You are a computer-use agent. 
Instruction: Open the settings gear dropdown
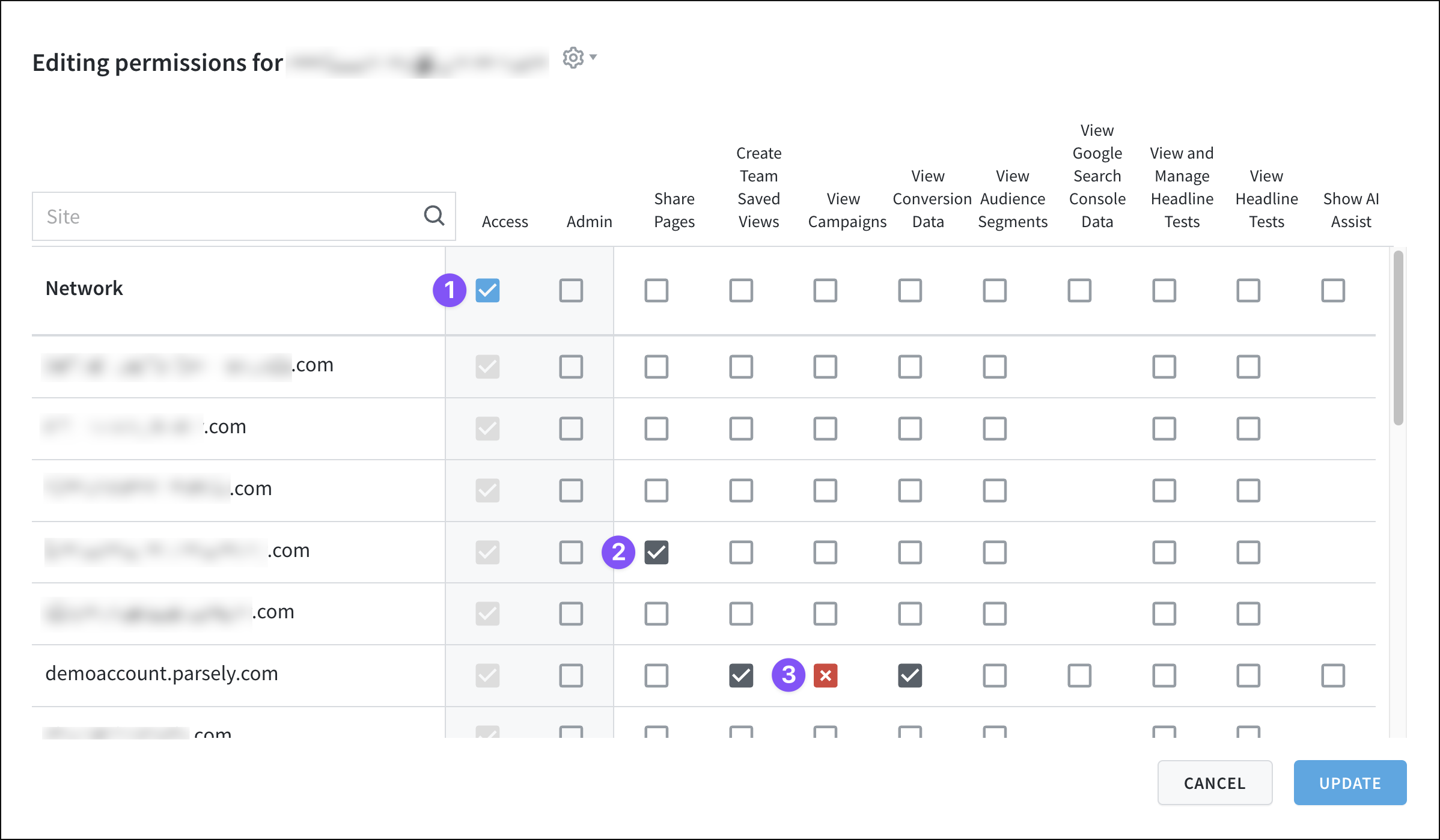tap(579, 58)
